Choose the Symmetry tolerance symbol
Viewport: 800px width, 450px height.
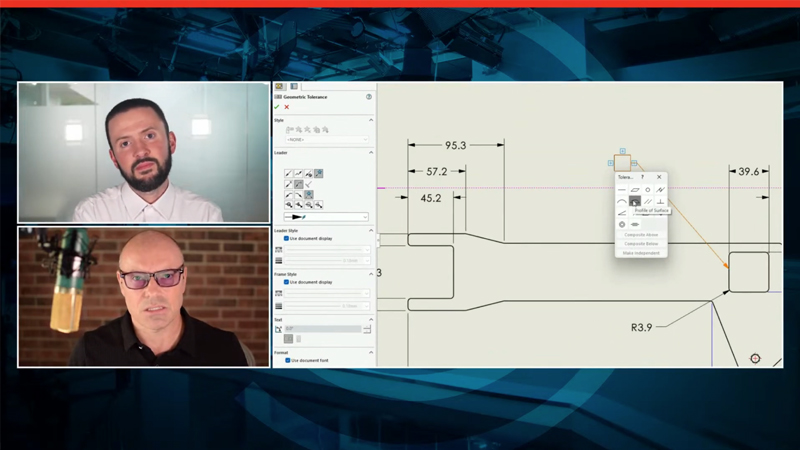point(635,224)
